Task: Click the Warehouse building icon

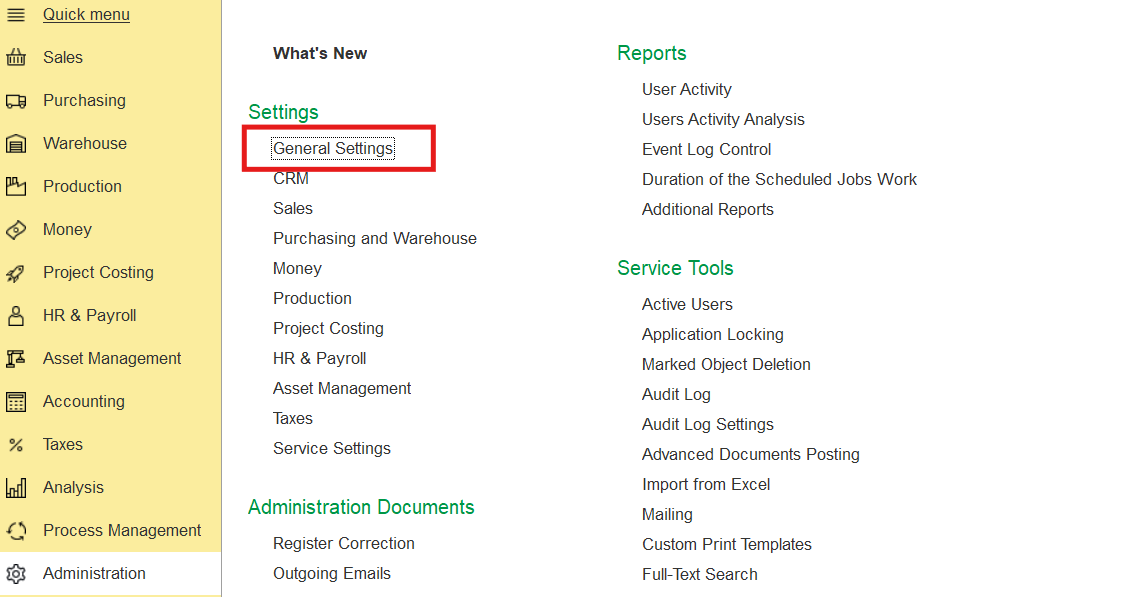Action: 16,144
